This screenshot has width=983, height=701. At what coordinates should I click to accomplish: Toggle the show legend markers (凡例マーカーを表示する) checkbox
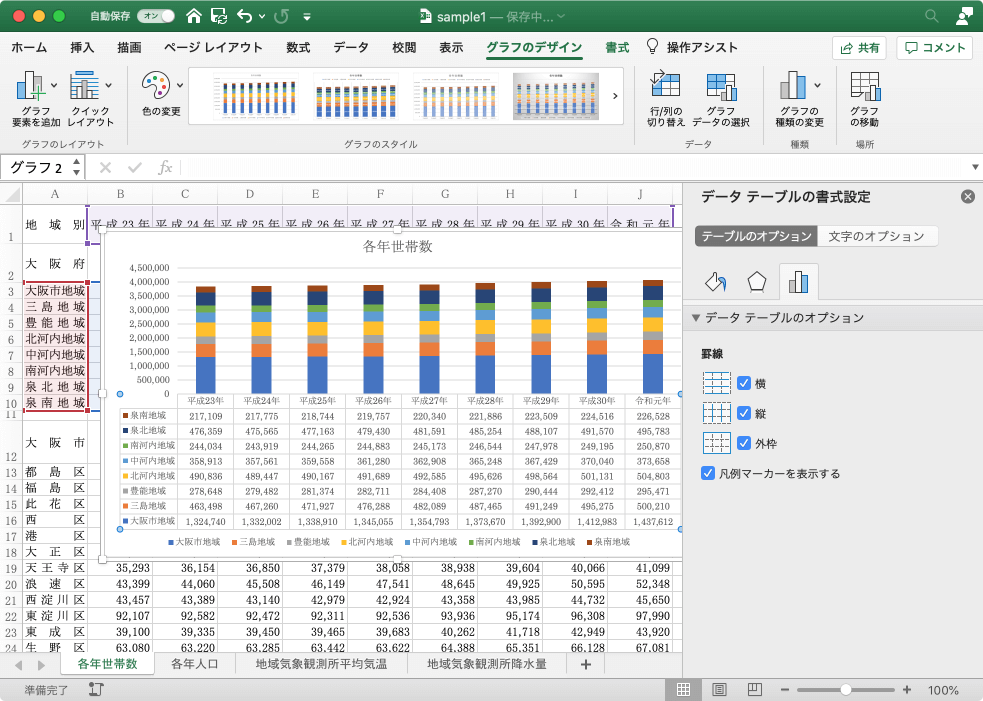pyautogui.click(x=708, y=474)
